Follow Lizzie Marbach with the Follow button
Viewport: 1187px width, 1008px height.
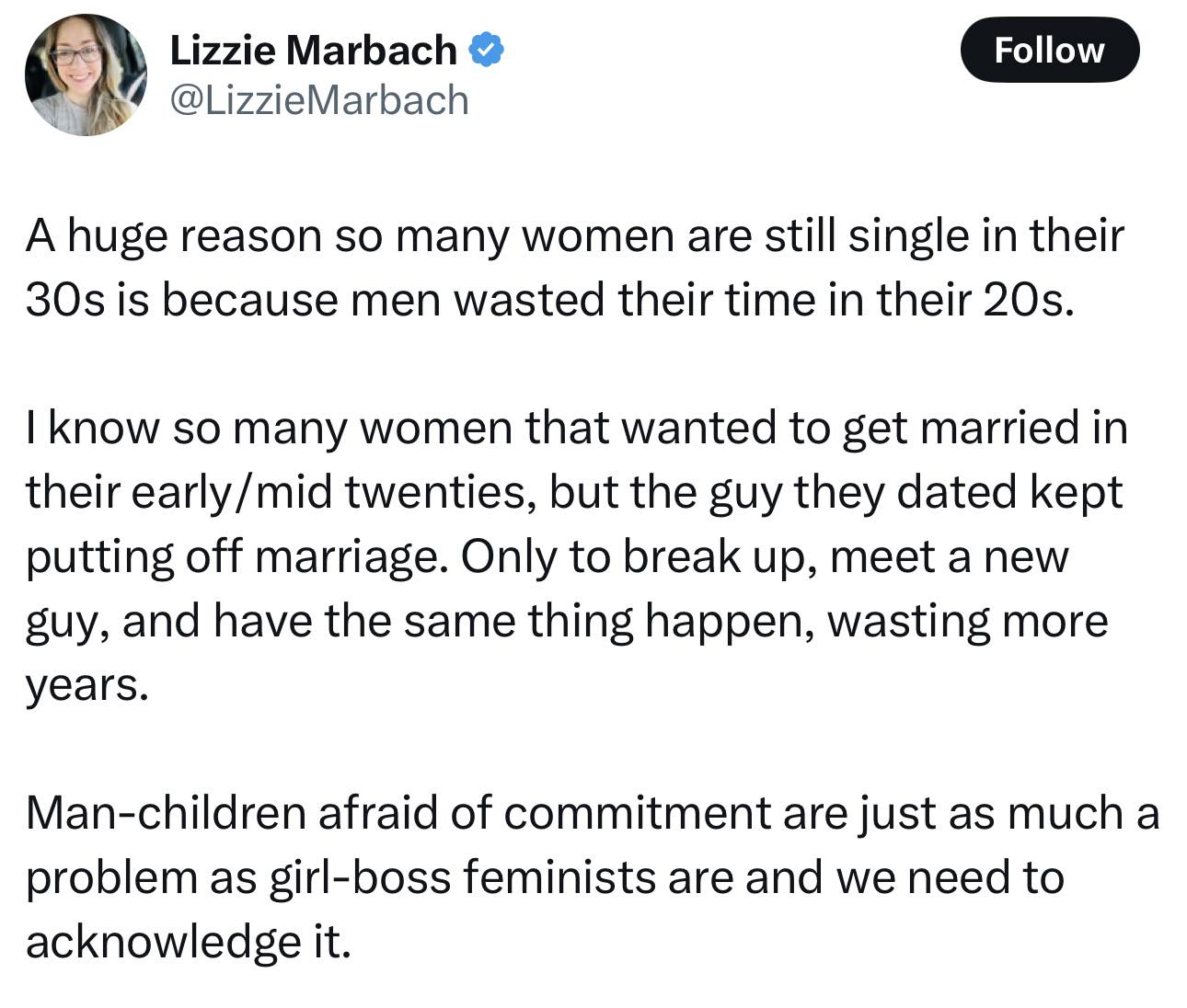(x=1049, y=50)
